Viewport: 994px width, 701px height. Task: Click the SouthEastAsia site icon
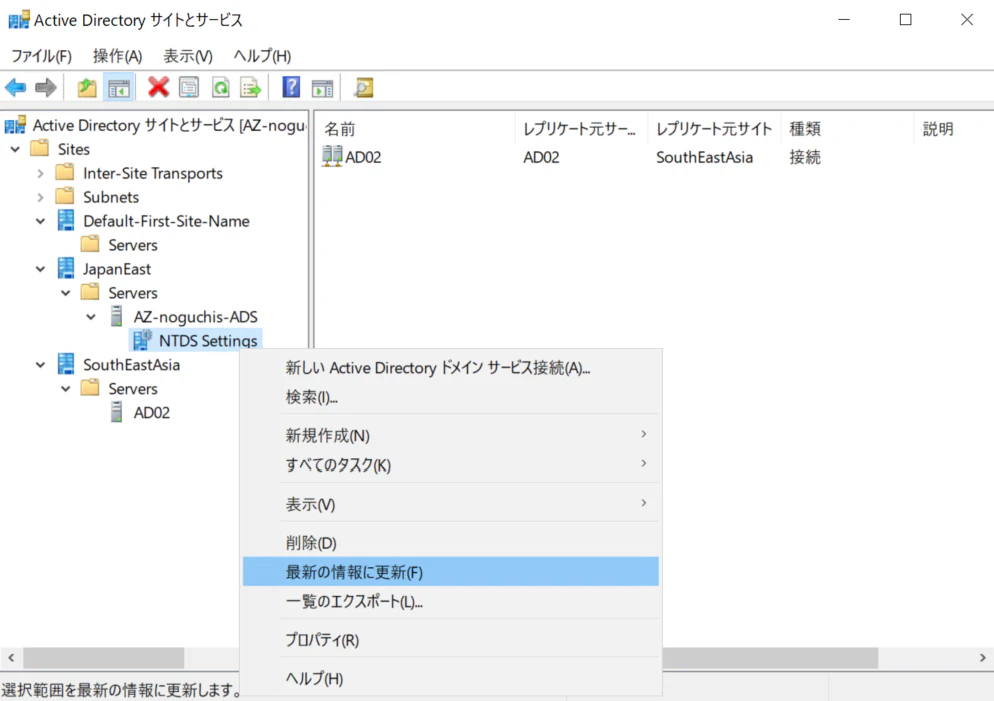click(x=66, y=364)
